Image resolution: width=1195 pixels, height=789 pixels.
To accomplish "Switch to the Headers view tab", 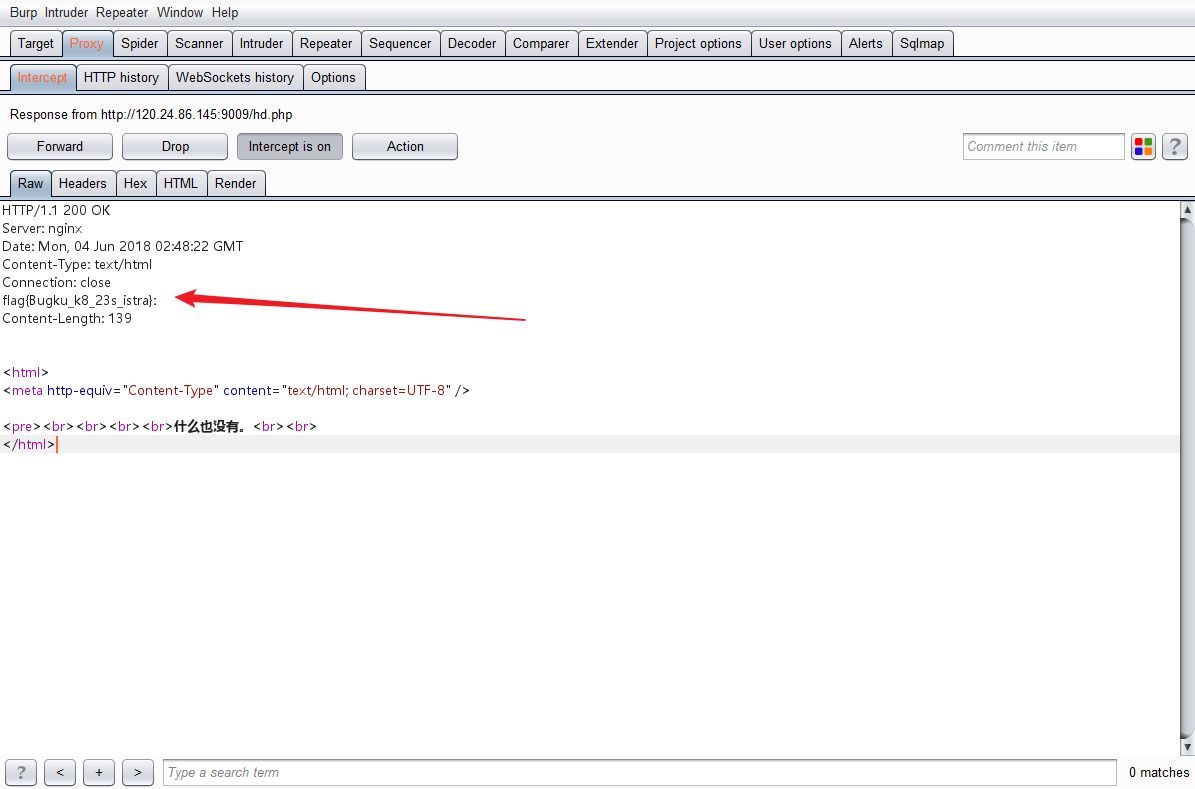I will (x=82, y=183).
